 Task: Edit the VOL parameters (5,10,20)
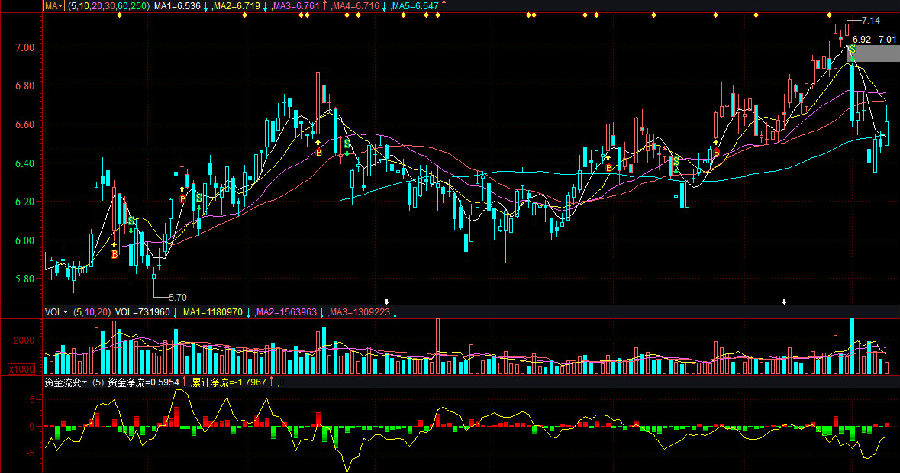pos(94,312)
